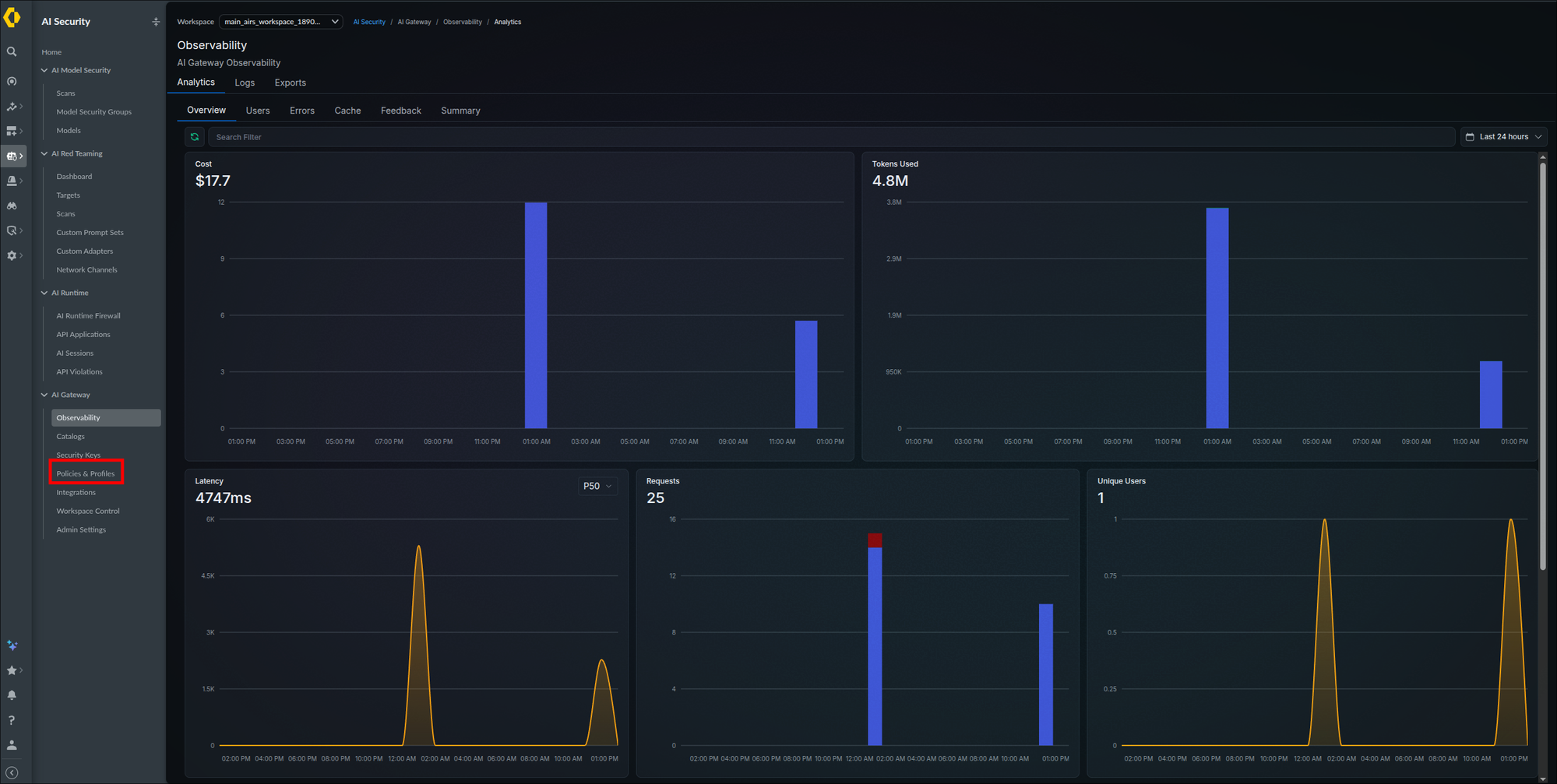
Task: Collapse the AI Gateway section
Action: 44,395
